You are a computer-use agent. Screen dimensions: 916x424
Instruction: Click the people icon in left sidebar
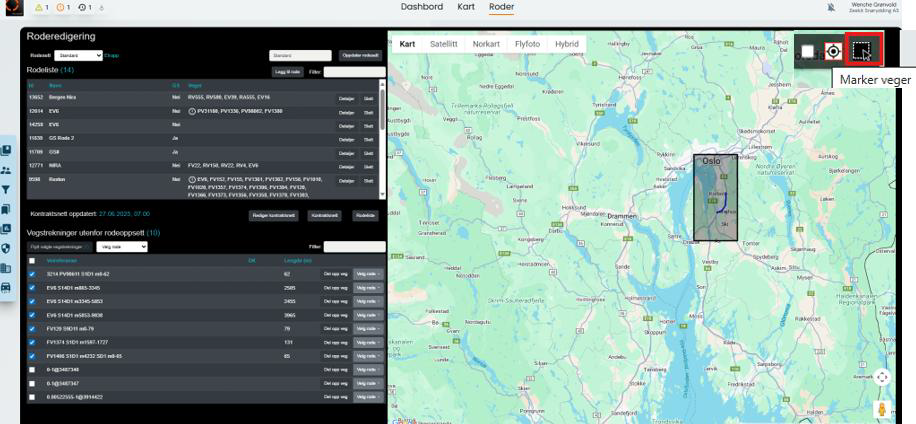coord(6,170)
